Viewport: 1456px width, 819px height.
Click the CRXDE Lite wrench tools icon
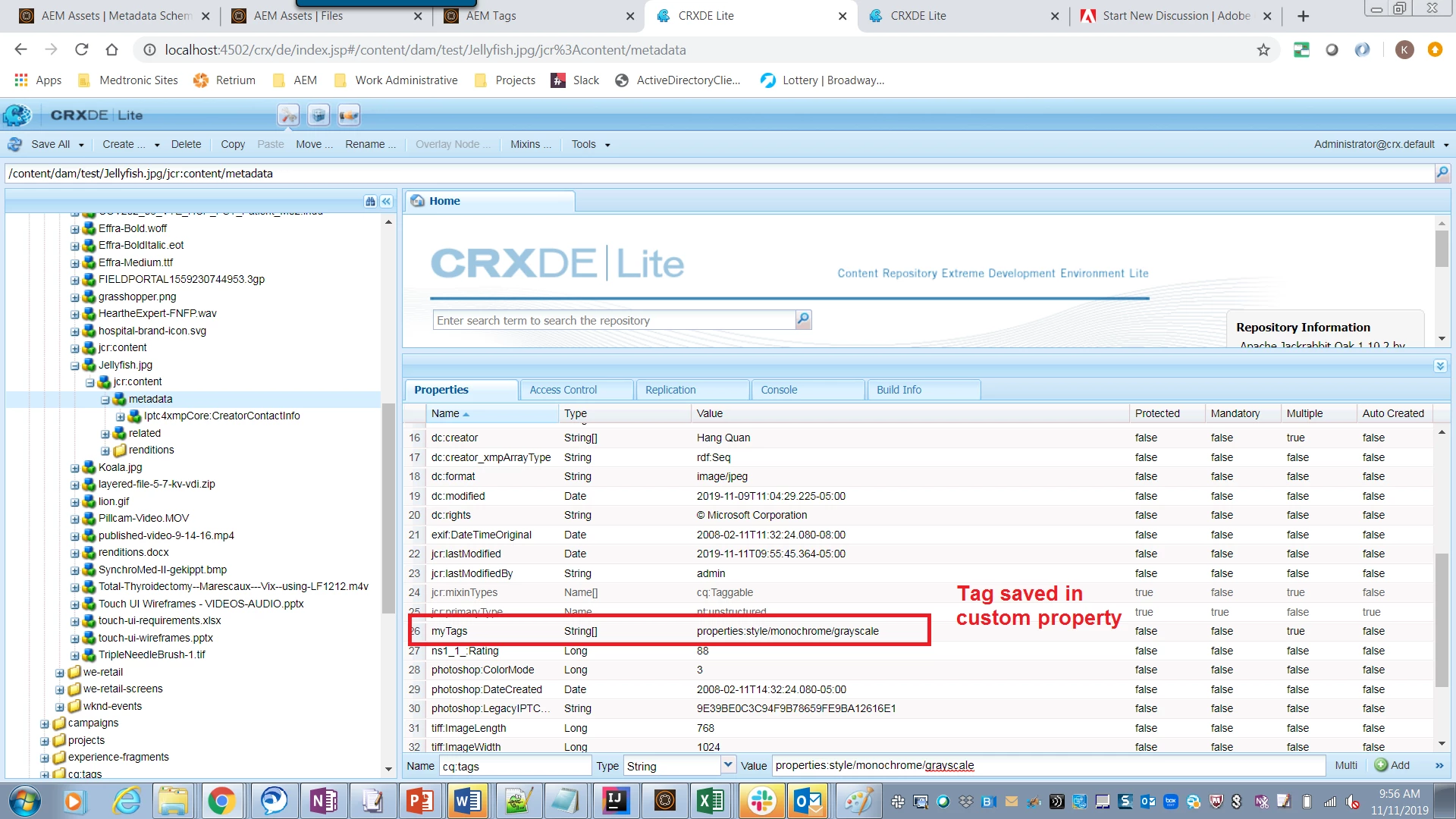point(288,115)
